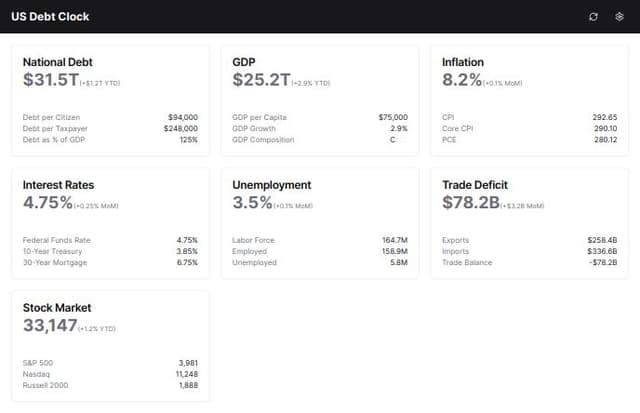The image size is (640, 413).
Task: Click the layers icon in header
Action: point(619,16)
